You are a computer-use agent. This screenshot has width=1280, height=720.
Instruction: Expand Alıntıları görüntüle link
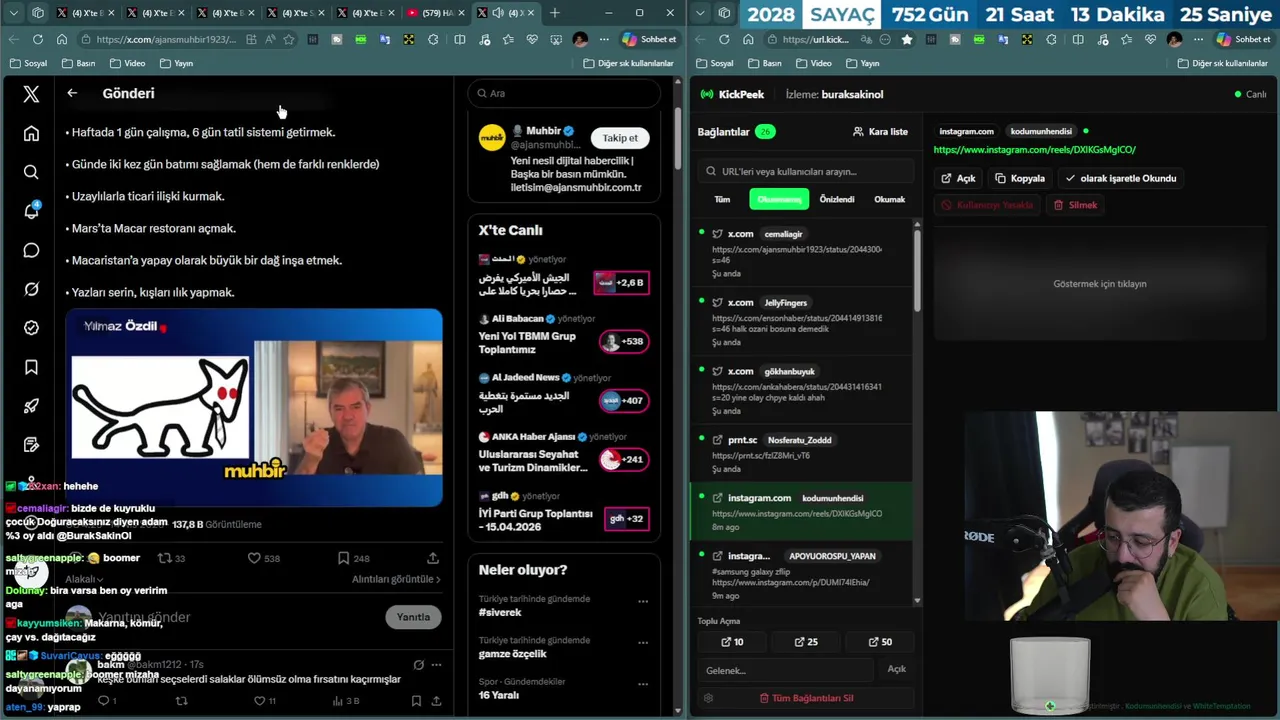(396, 579)
